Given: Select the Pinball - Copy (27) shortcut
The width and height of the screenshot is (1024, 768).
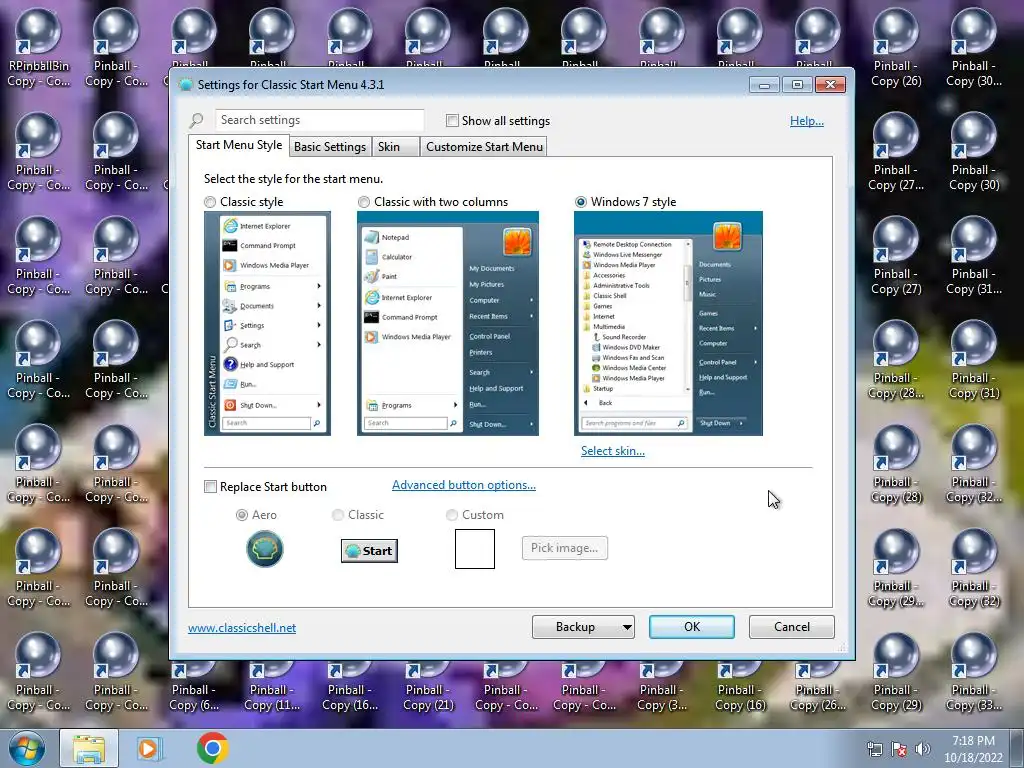Looking at the screenshot, I should click(x=896, y=256).
